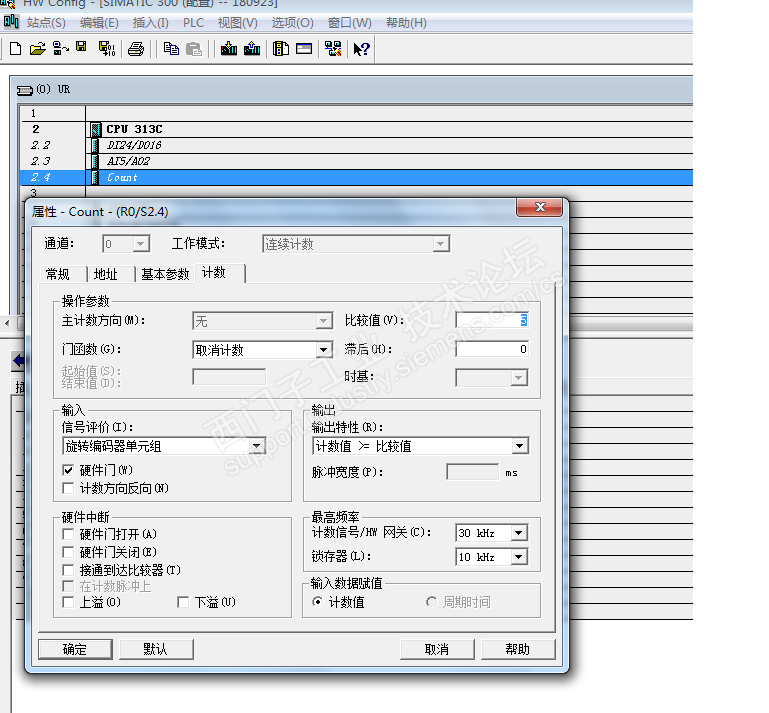The image size is (769, 713).
Task: Open the PLC menu
Action: point(193,23)
